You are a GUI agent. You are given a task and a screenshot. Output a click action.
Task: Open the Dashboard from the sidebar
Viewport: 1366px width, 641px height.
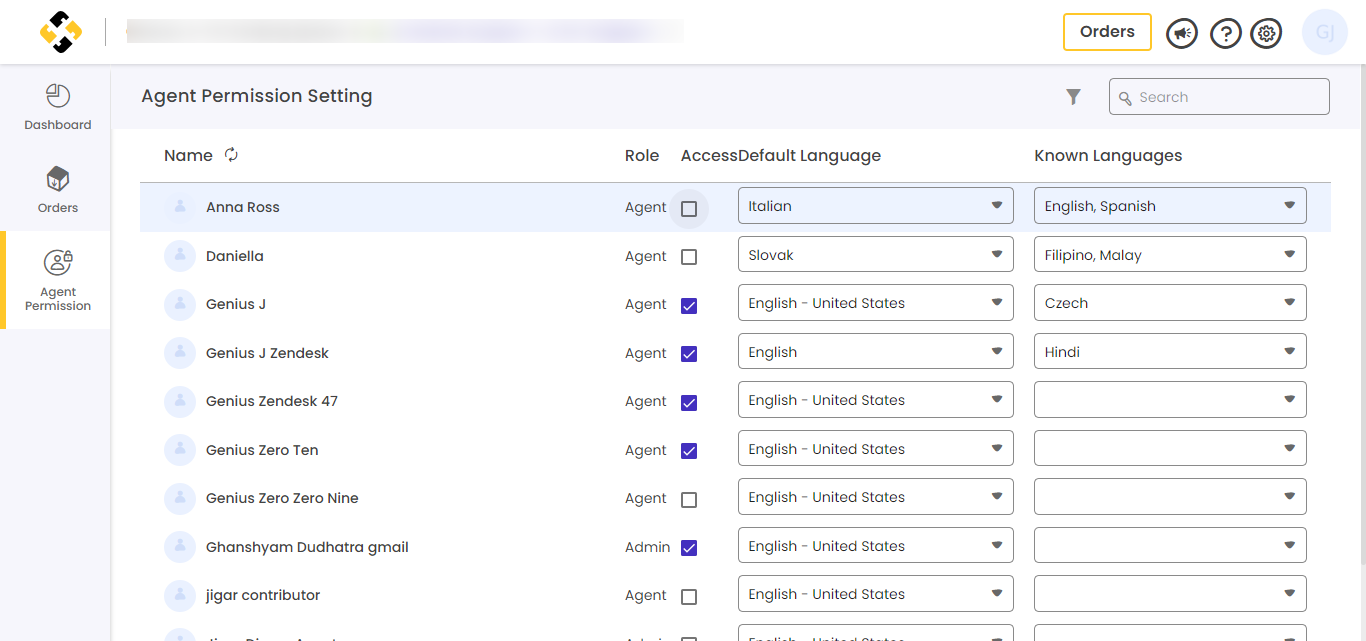tap(57, 106)
